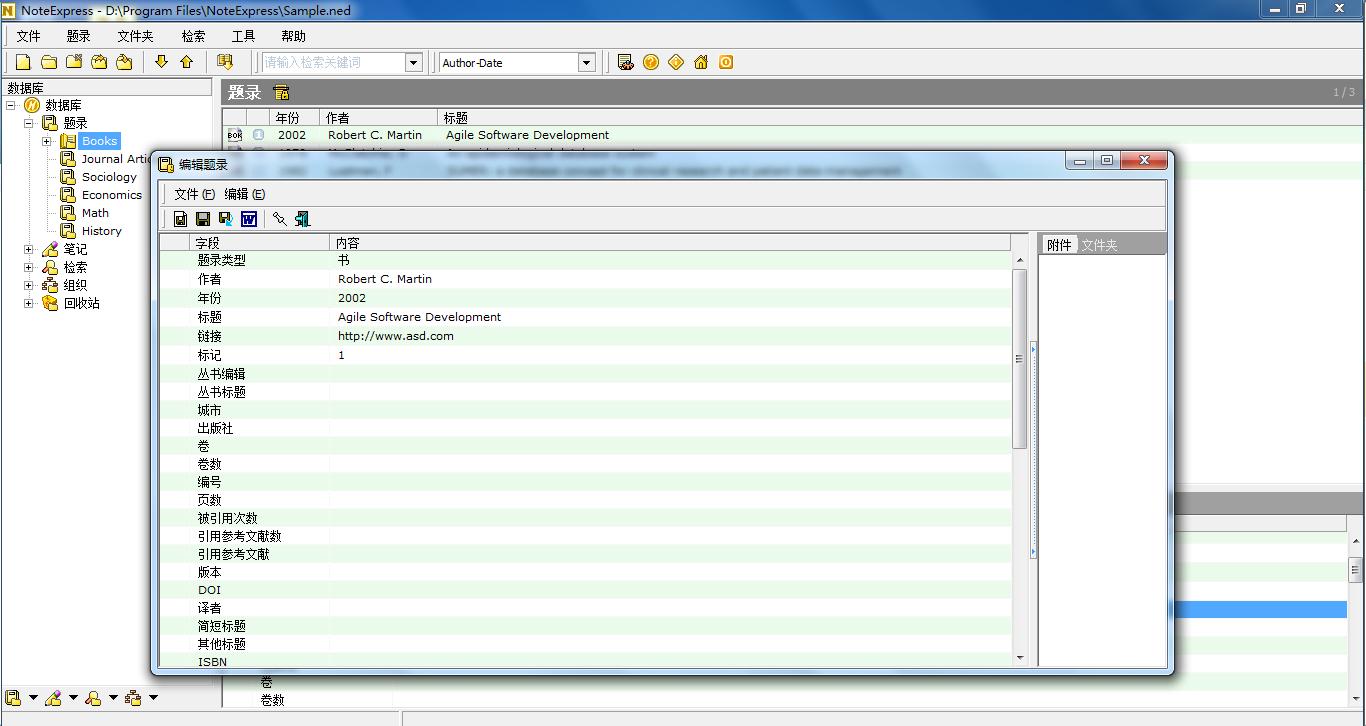Open 文件(F) menu in edit dialog
Screen dimensions: 1366x726
click(194, 194)
